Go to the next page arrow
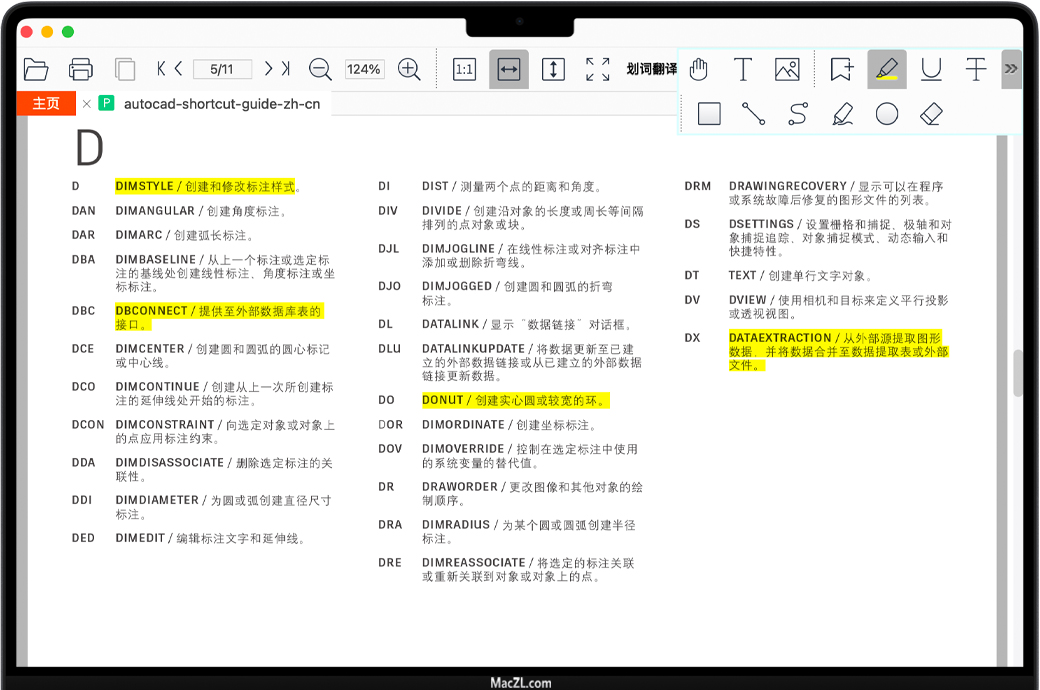 click(x=268, y=69)
